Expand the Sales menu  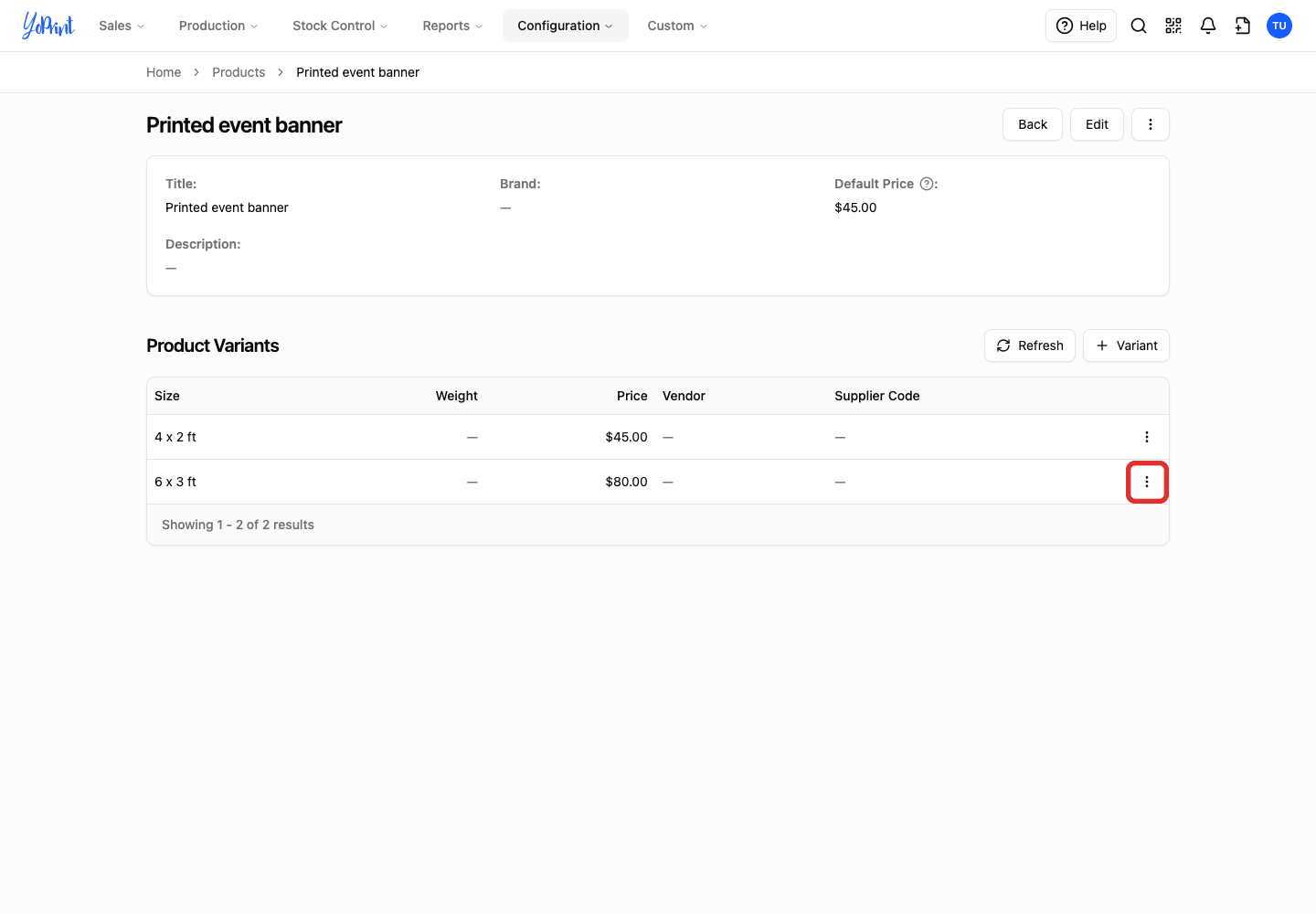[x=122, y=26]
